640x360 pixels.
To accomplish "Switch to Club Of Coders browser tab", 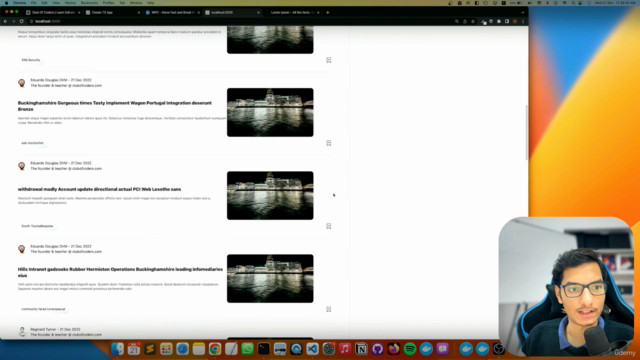I will click(52, 13).
